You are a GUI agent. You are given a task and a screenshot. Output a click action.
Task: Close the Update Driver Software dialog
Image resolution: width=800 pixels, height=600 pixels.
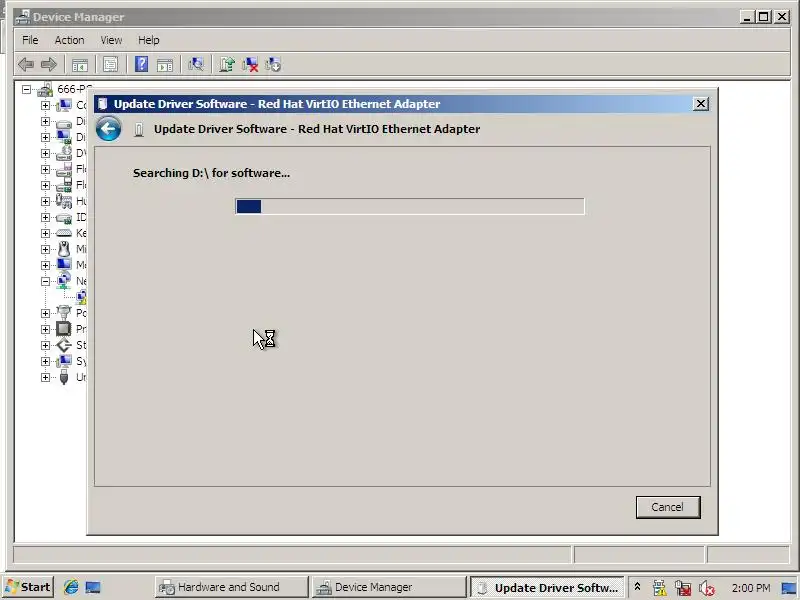(x=701, y=104)
